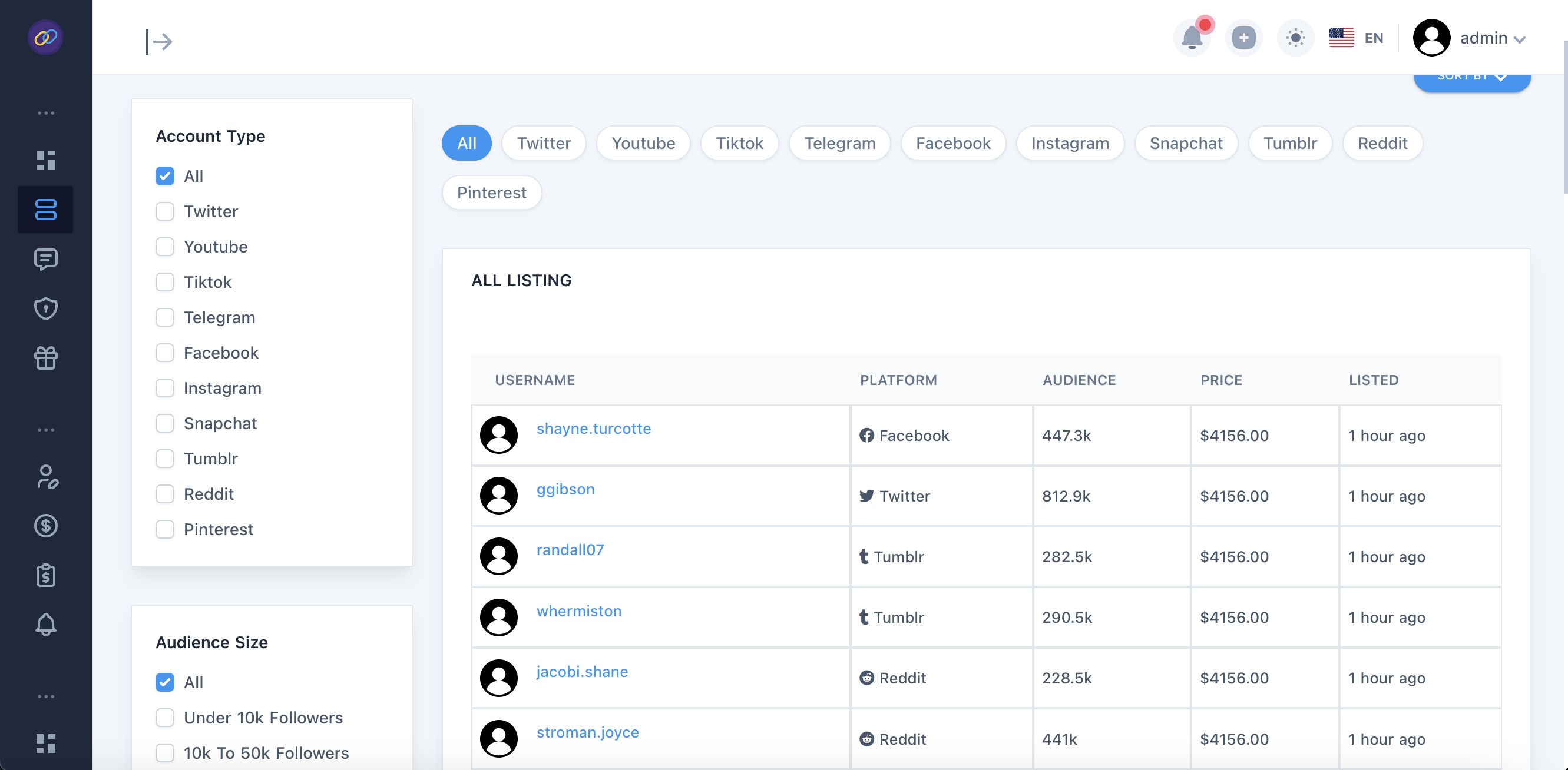The height and width of the screenshot is (770, 1568).
Task: Click the plus quick-add icon in header
Action: click(1243, 38)
